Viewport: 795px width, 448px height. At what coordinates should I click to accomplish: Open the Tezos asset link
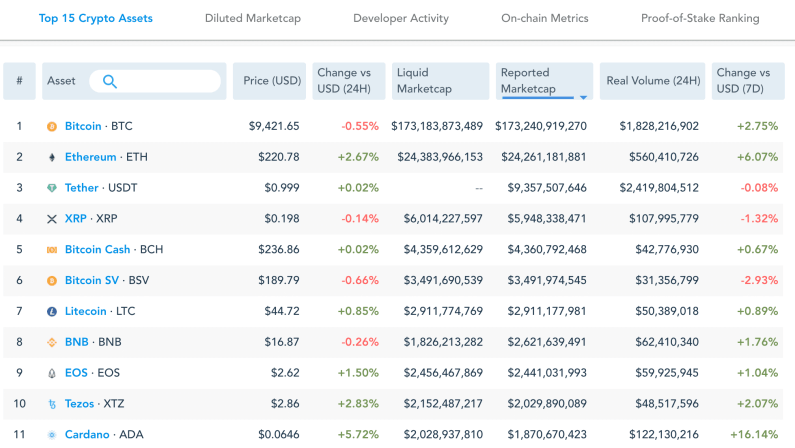coord(80,404)
